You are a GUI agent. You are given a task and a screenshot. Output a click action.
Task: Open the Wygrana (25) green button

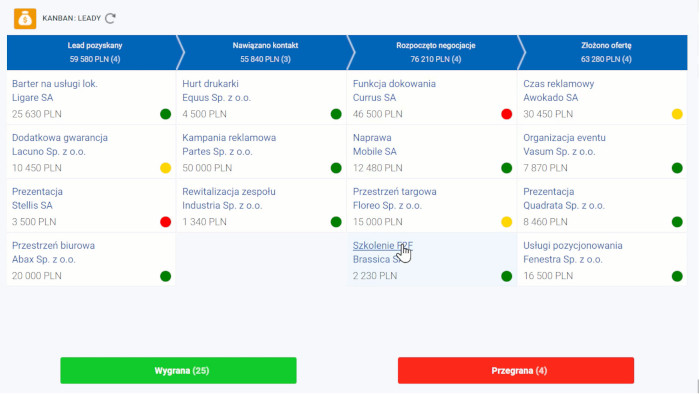(x=179, y=370)
